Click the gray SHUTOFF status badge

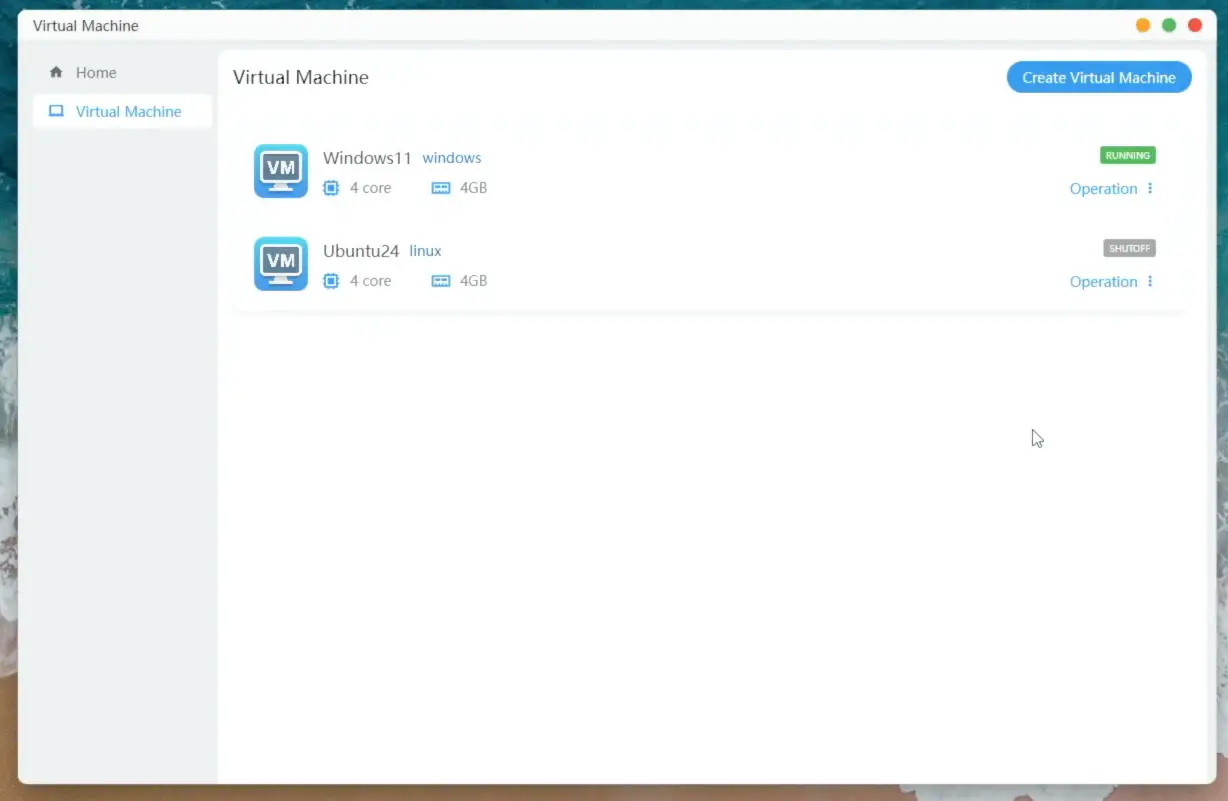1129,248
